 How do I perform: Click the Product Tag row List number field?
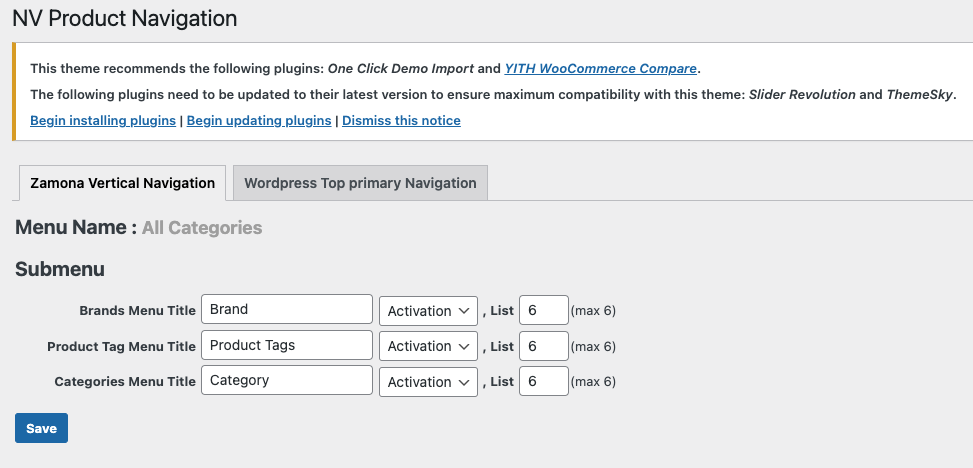(x=543, y=346)
